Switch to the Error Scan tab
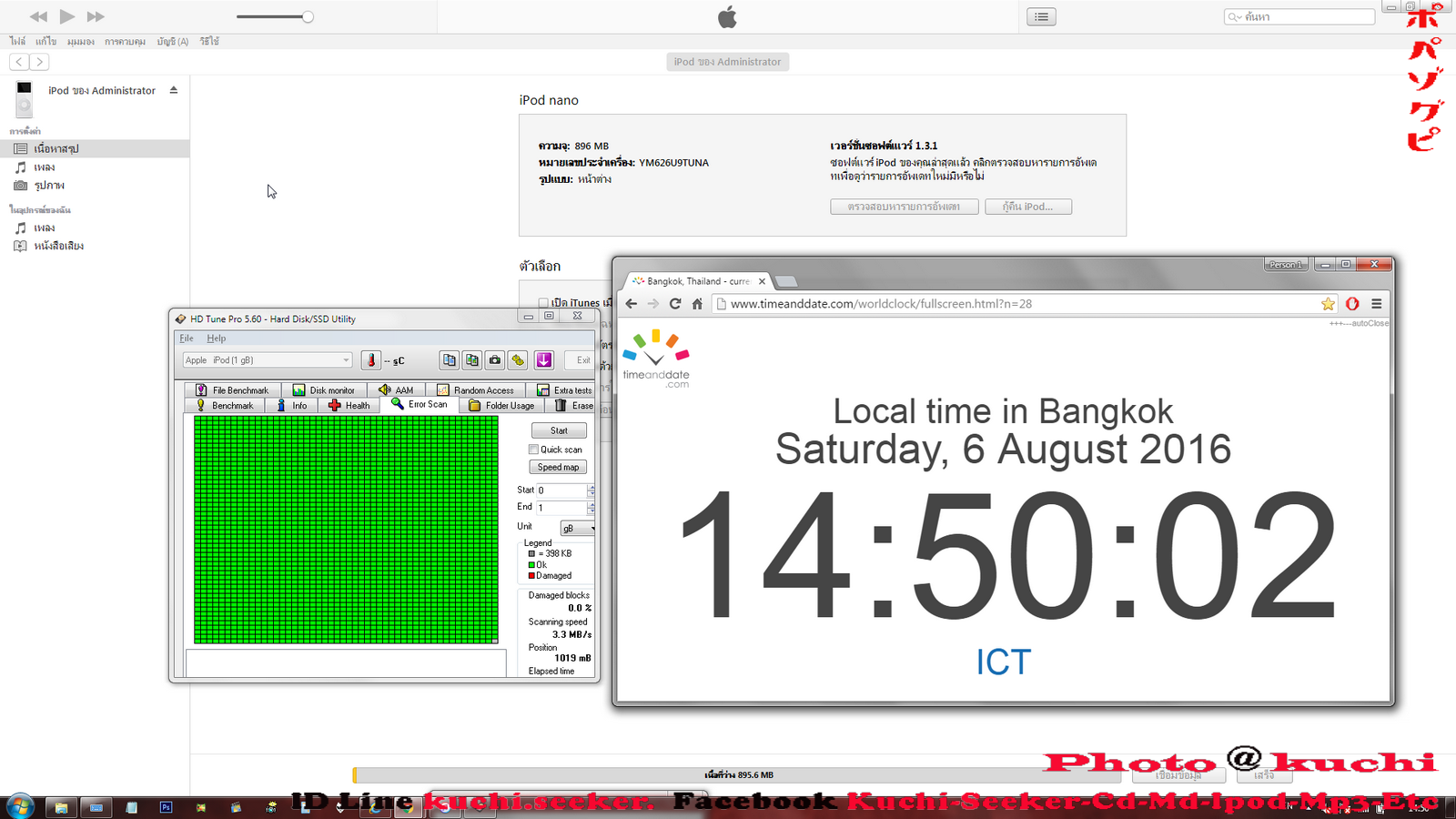The image size is (1456, 819). (419, 404)
